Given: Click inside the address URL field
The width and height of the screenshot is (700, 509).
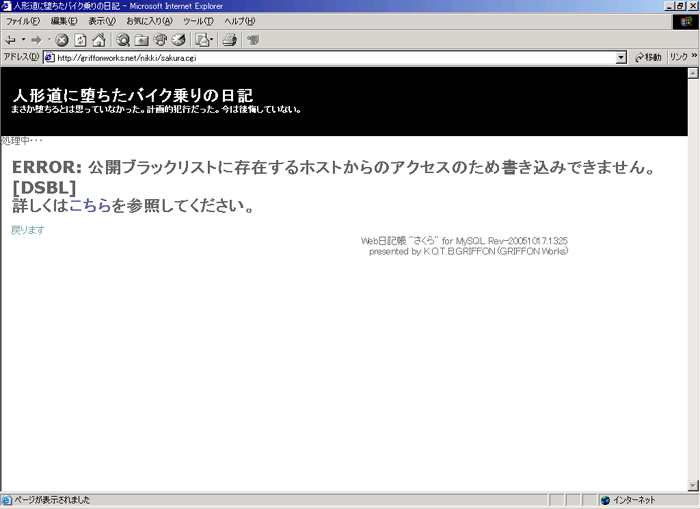Looking at the screenshot, I should [330, 58].
